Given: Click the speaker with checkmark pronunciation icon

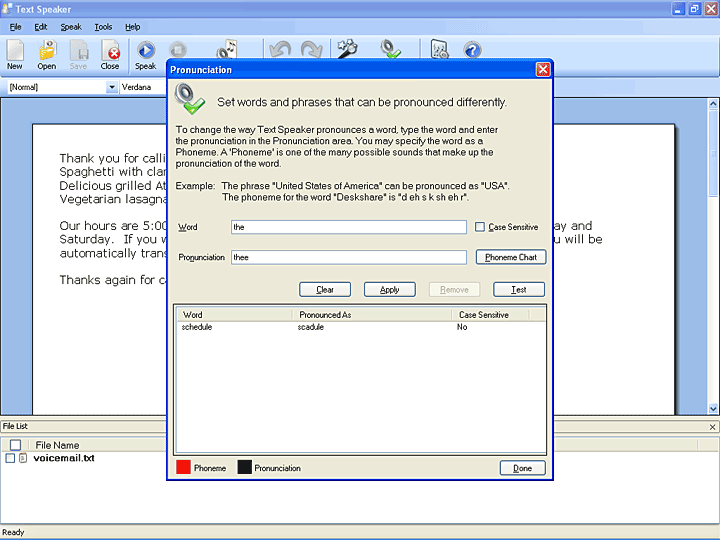Looking at the screenshot, I should pyautogui.click(x=391, y=49).
